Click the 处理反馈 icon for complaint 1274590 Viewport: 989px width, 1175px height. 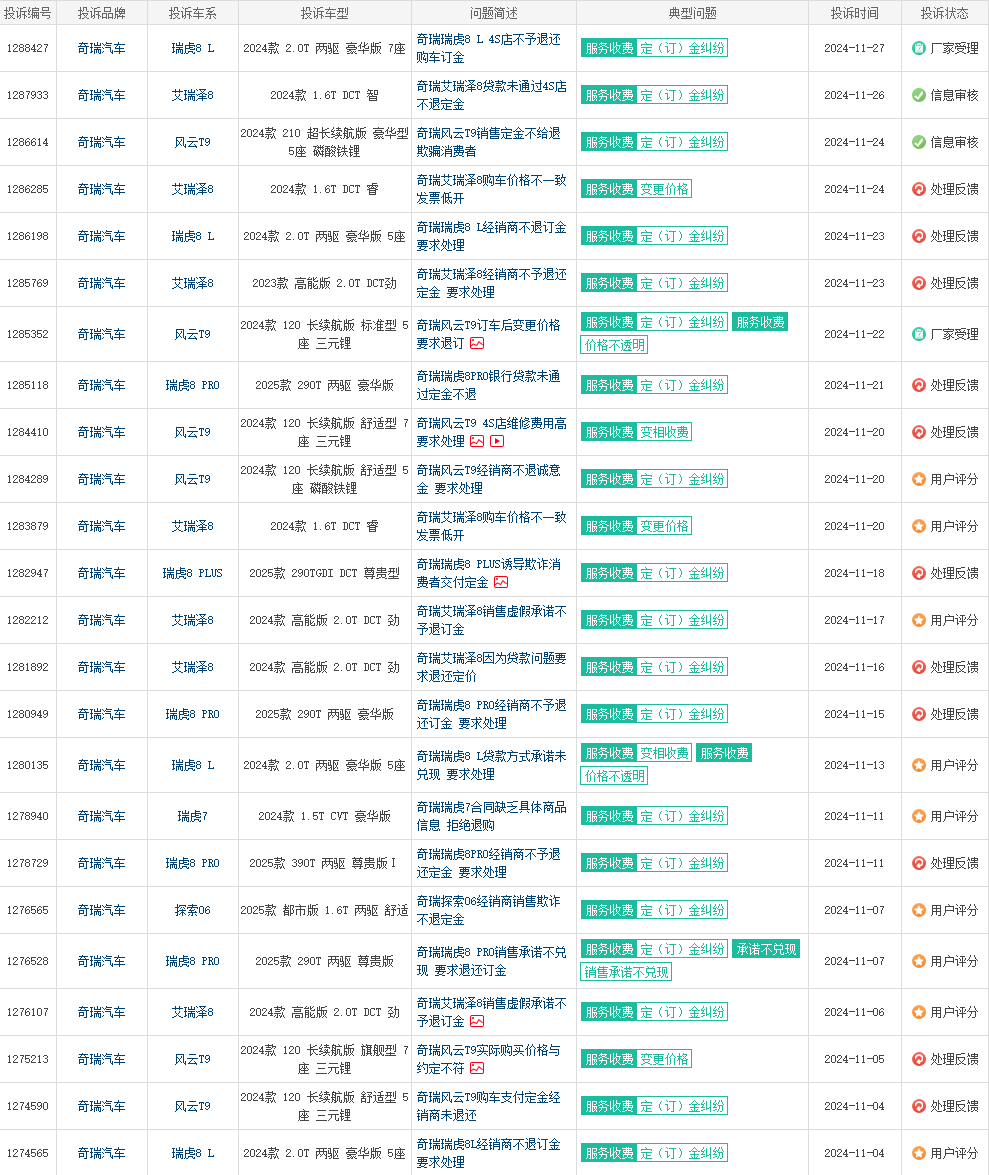coord(919,1106)
